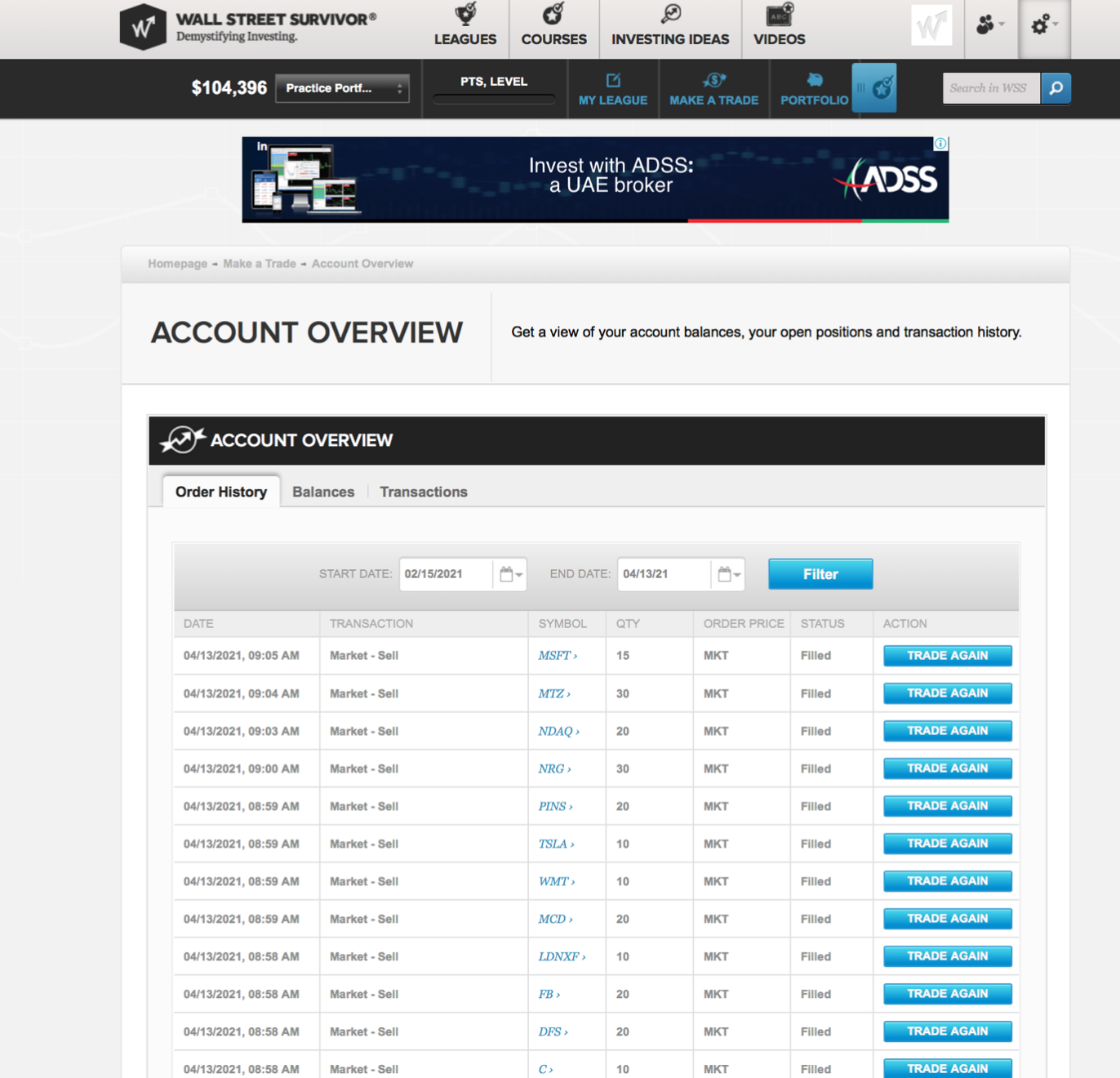The image size is (1120, 1078).
Task: Open the start date calendar picker
Action: 510,574
